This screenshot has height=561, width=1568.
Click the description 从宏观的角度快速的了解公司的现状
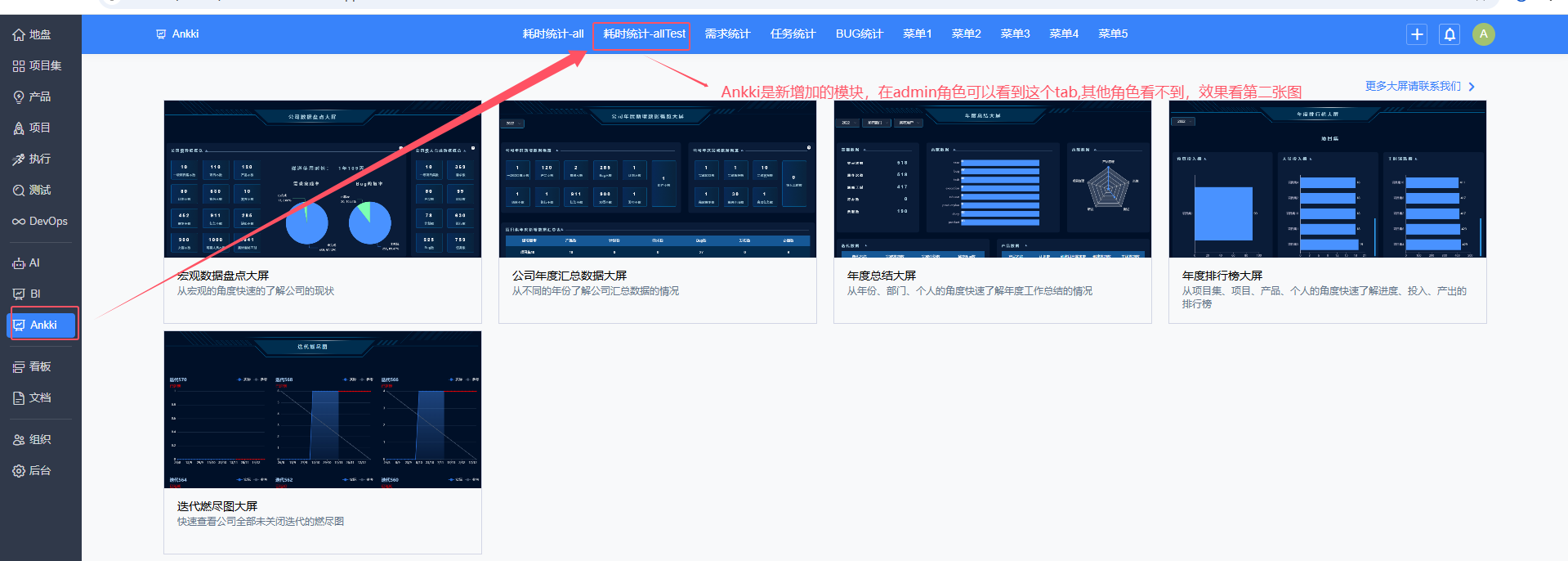[x=256, y=291]
